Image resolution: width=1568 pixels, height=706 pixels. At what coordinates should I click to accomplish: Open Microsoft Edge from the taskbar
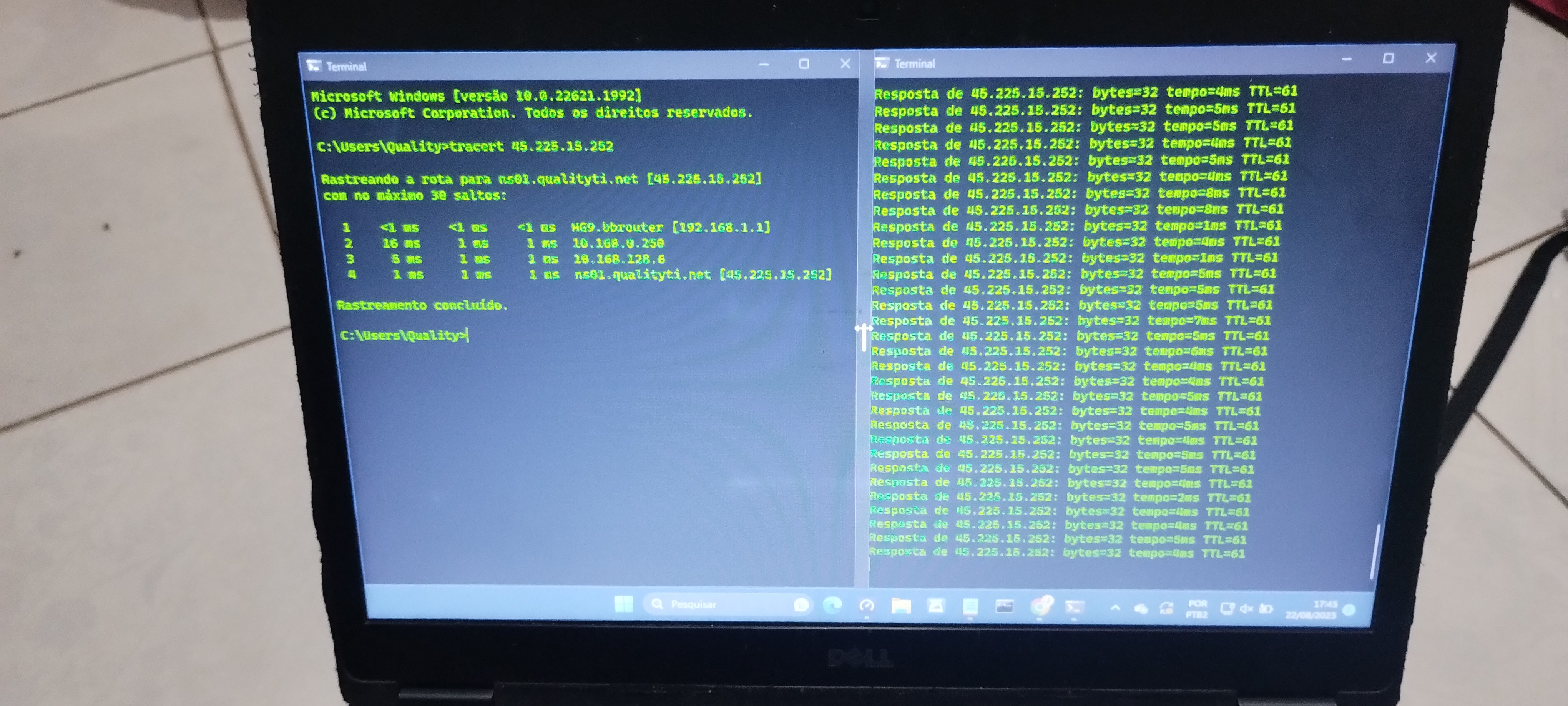[832, 605]
